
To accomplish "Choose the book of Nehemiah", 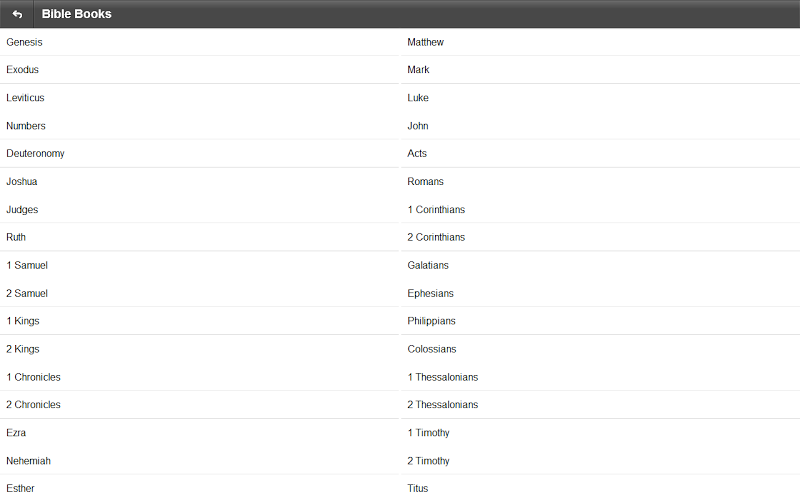I will pos(28,461).
